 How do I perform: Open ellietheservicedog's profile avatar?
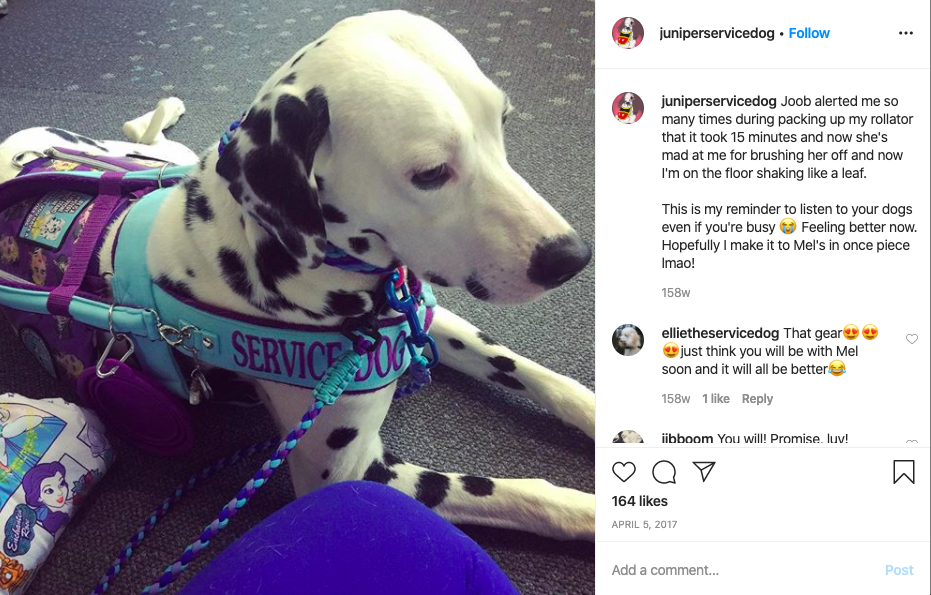pyautogui.click(x=628, y=340)
